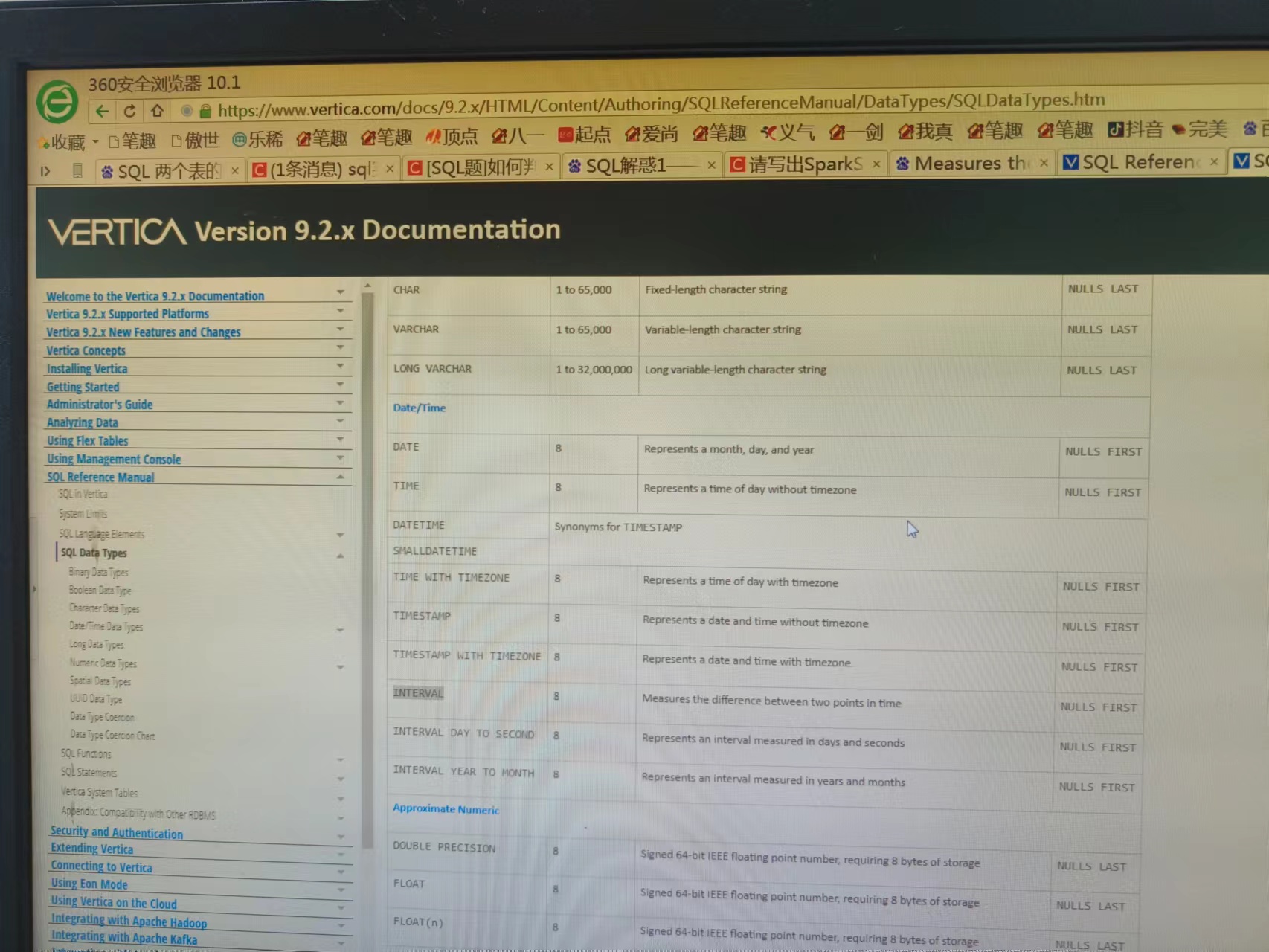Click the home page icon
The width and height of the screenshot is (1269, 952).
coord(157,111)
